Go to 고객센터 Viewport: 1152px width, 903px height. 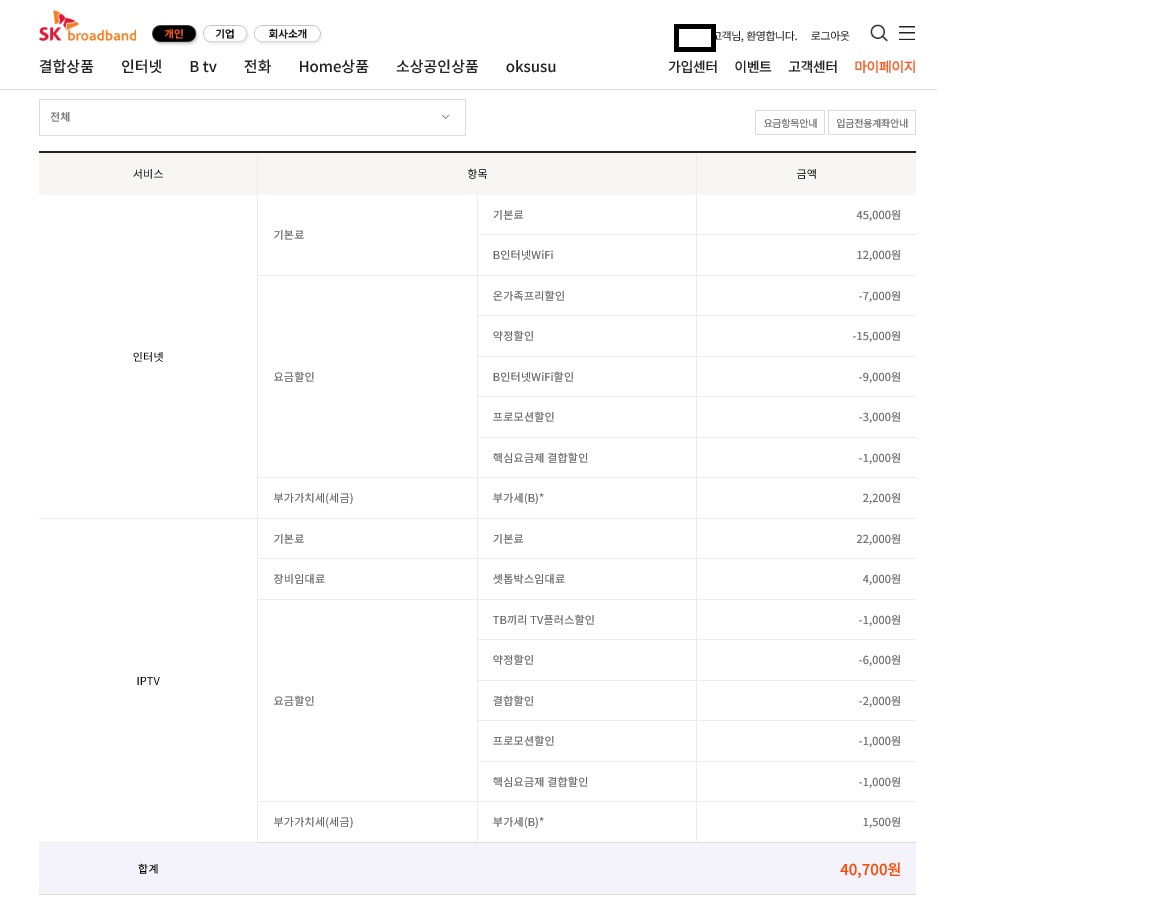point(813,67)
